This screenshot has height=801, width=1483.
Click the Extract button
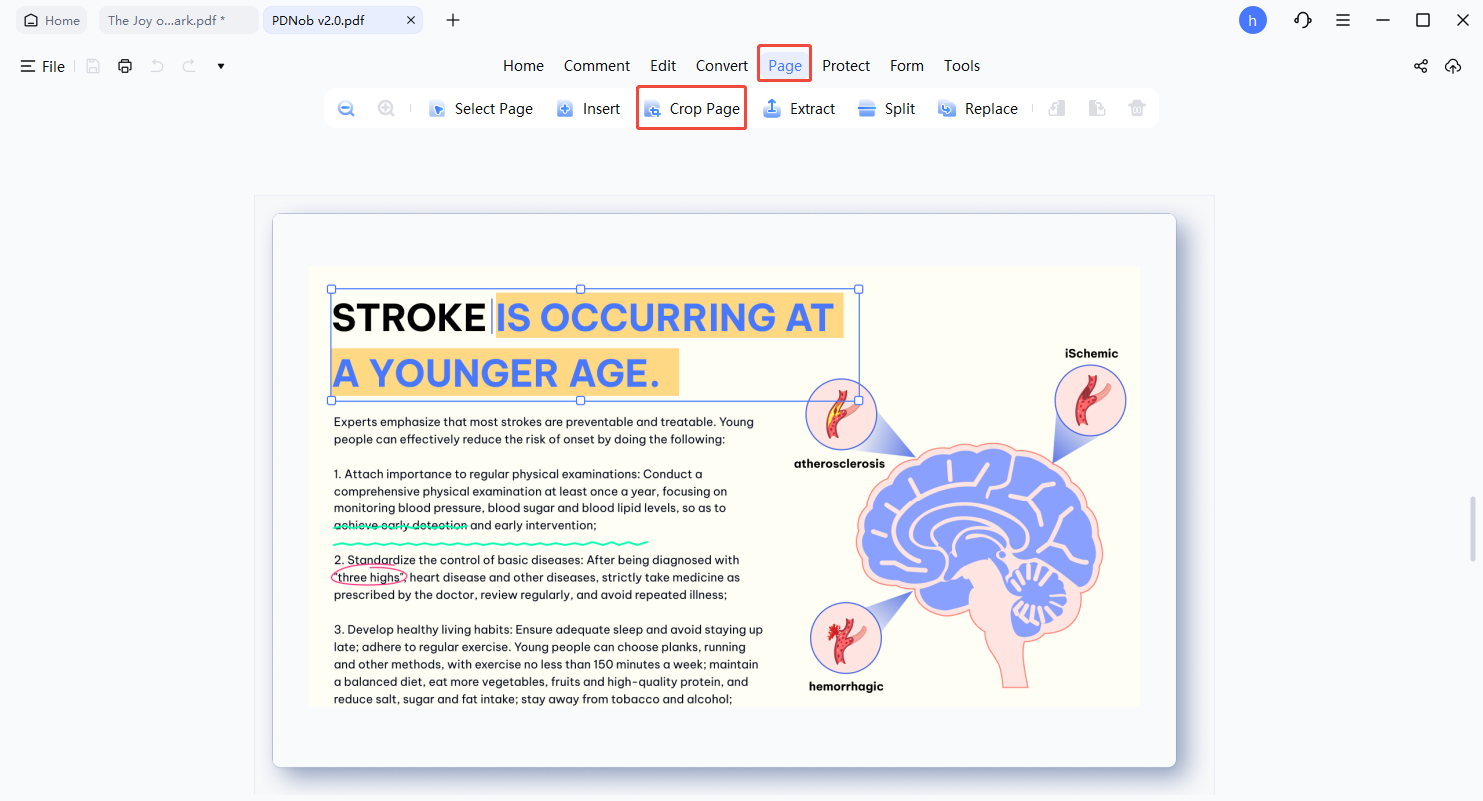[x=799, y=109]
